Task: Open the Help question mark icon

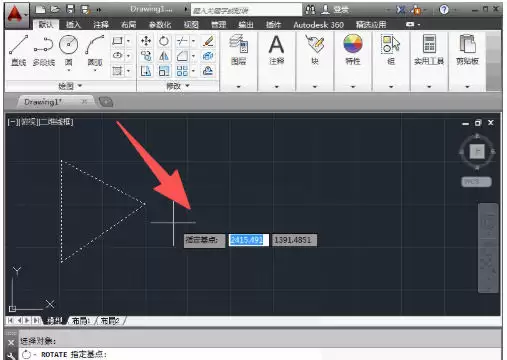Action: coord(444,10)
